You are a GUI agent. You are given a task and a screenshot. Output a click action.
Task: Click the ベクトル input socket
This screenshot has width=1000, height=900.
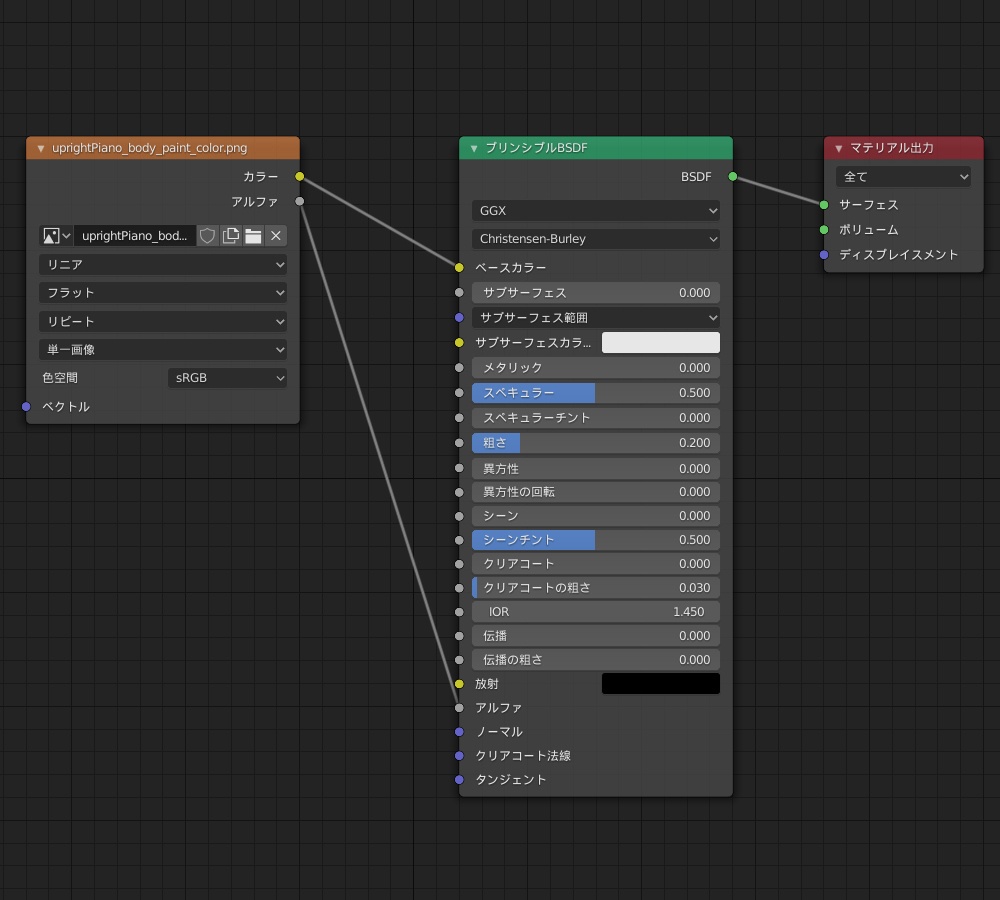(26, 406)
